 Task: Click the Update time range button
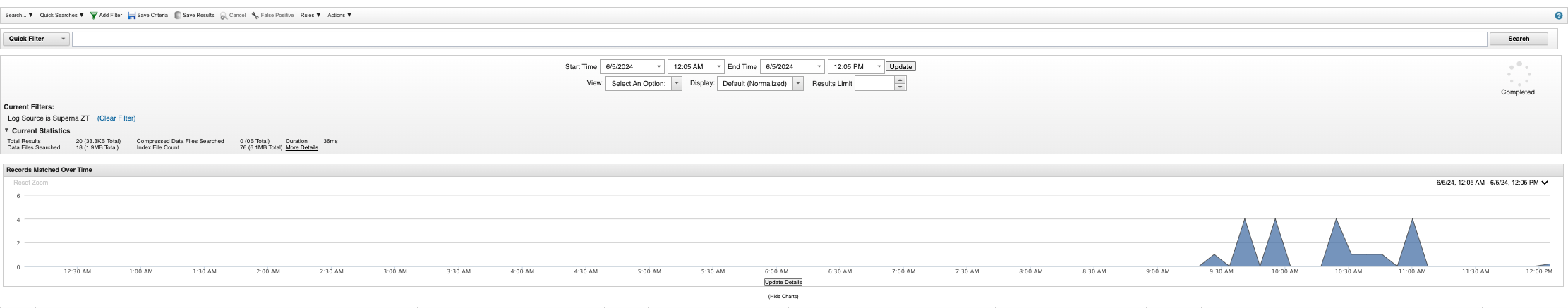(900, 67)
